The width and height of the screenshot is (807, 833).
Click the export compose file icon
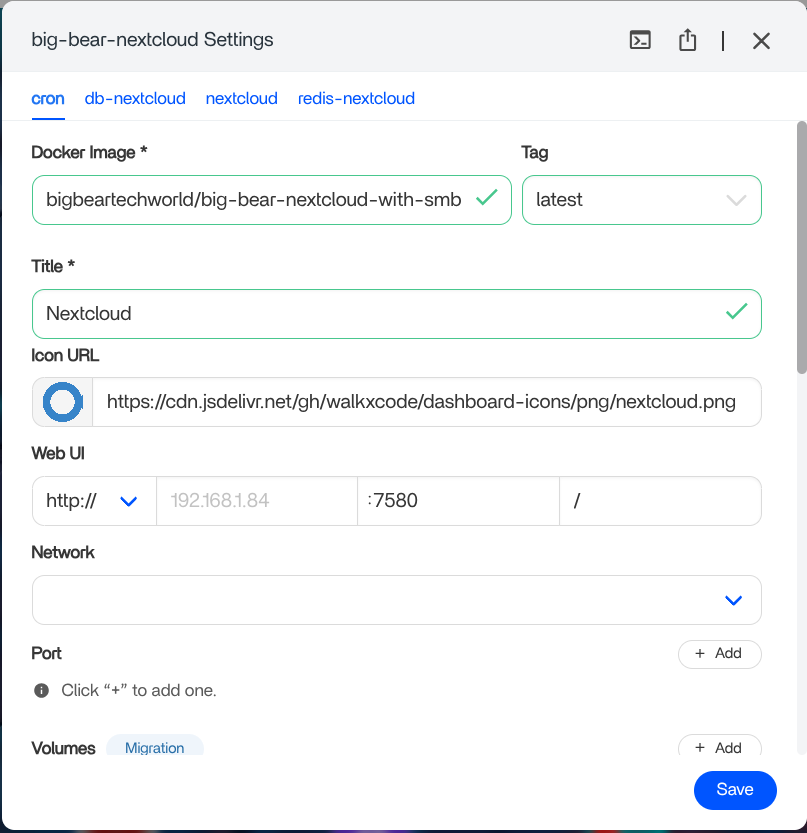(x=687, y=40)
